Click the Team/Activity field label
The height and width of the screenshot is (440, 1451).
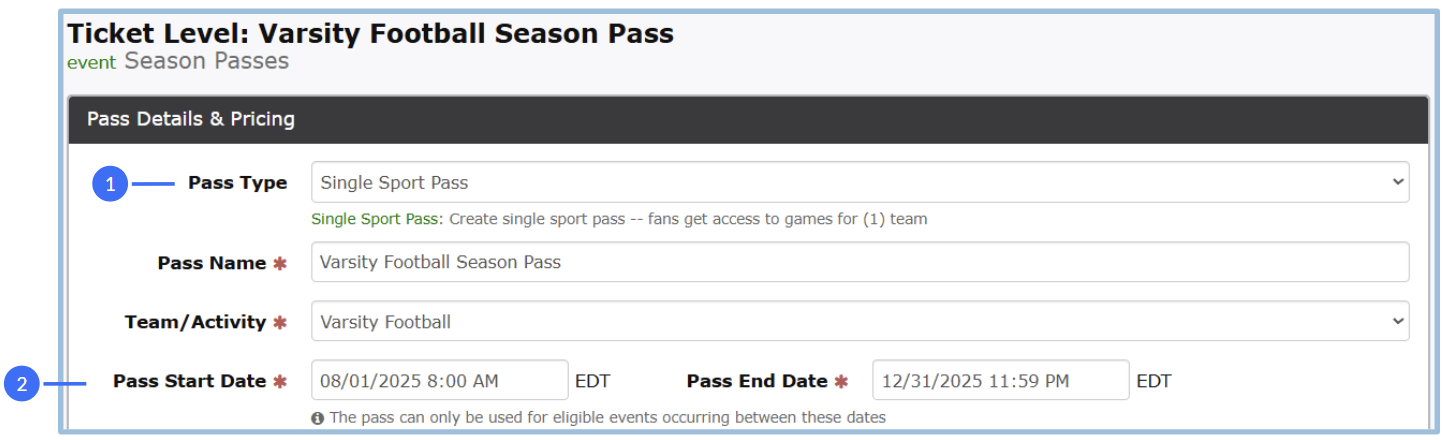click(195, 322)
